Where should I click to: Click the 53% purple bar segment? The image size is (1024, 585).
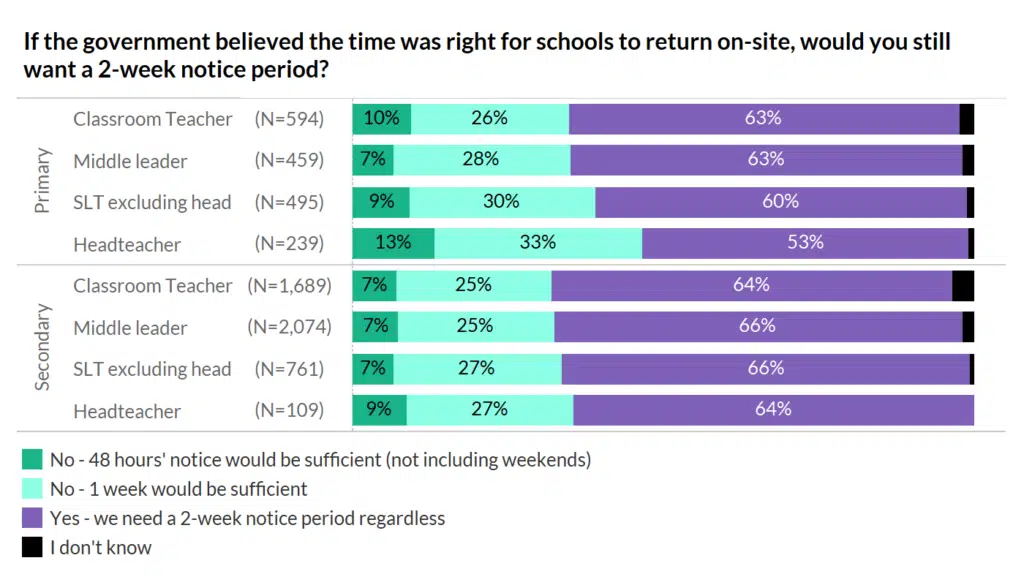805,243
